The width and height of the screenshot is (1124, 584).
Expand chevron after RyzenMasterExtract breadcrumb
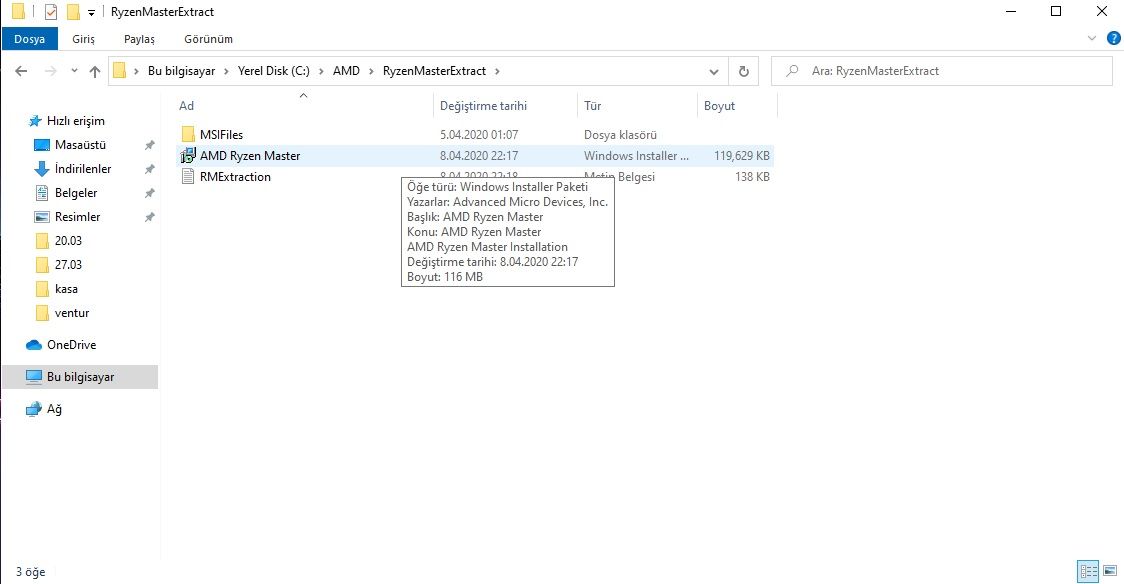[x=497, y=71]
